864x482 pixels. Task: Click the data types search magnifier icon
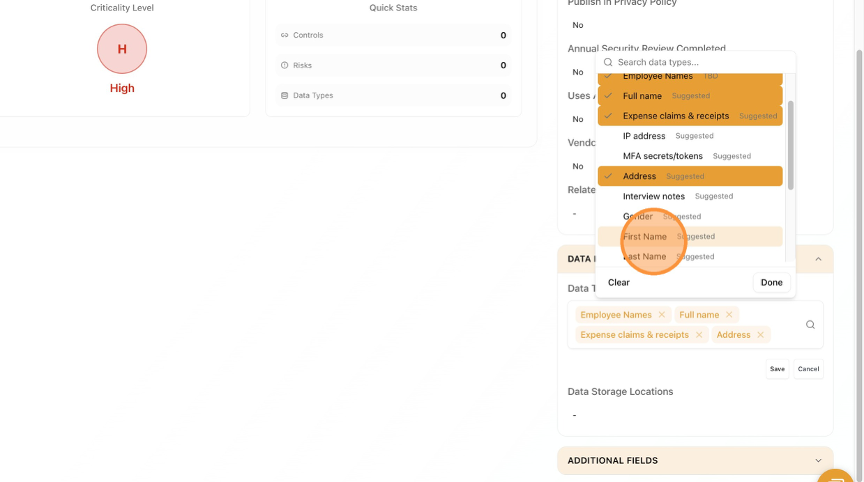(810, 325)
